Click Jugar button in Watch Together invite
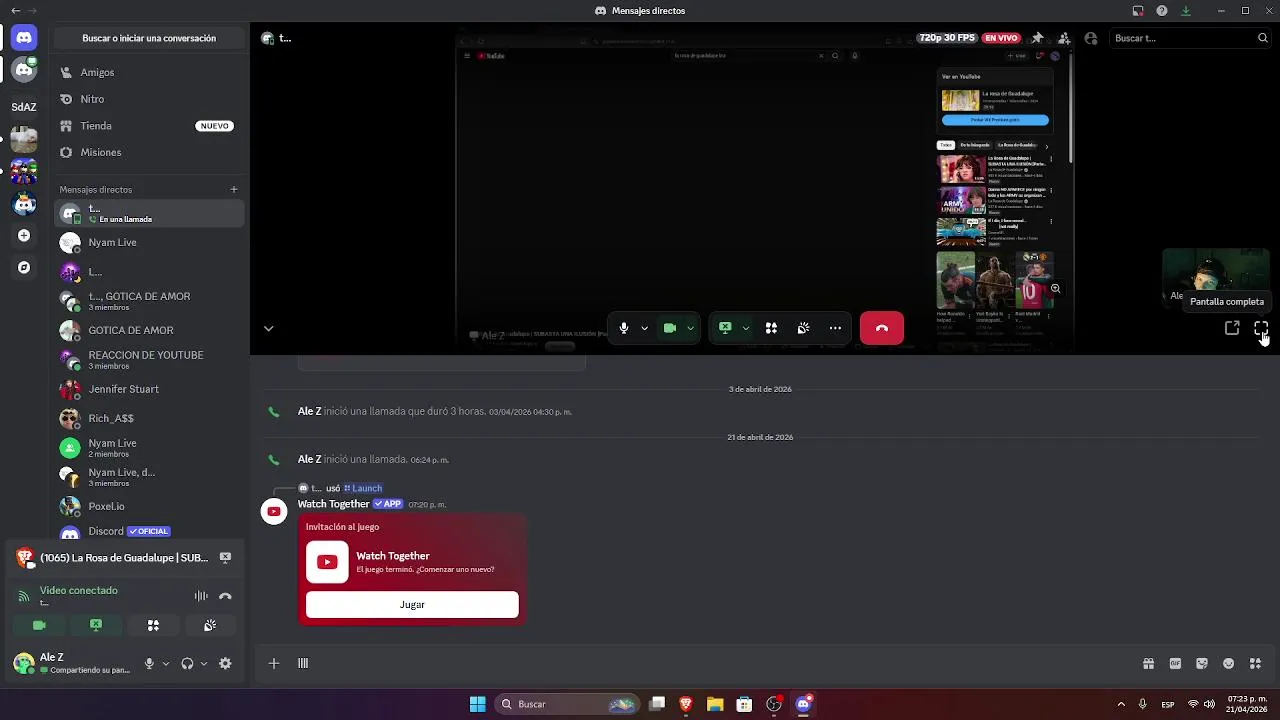This screenshot has height=720, width=1280. click(412, 604)
